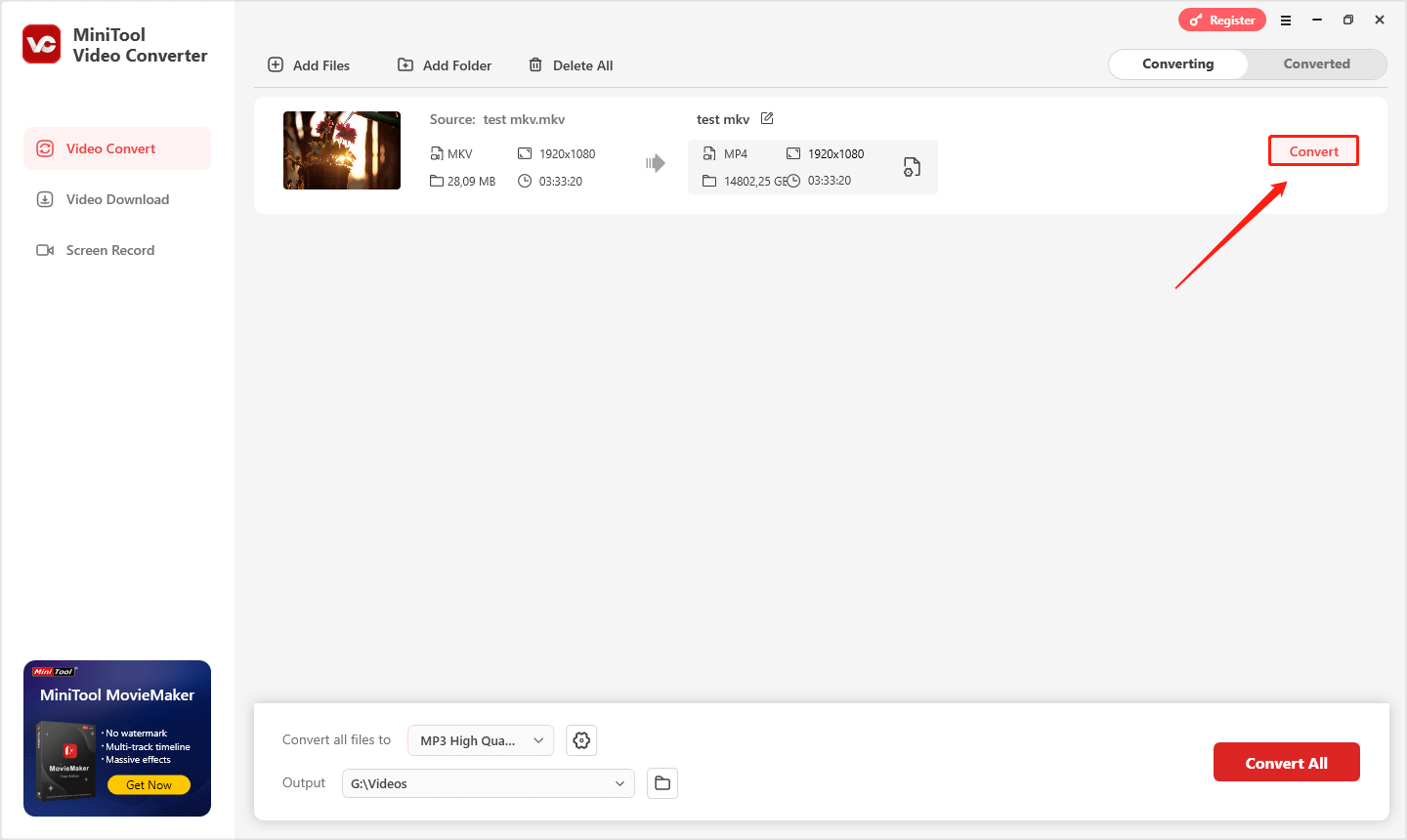
Task: Click the target duration 03:33:20
Action: coord(830,181)
